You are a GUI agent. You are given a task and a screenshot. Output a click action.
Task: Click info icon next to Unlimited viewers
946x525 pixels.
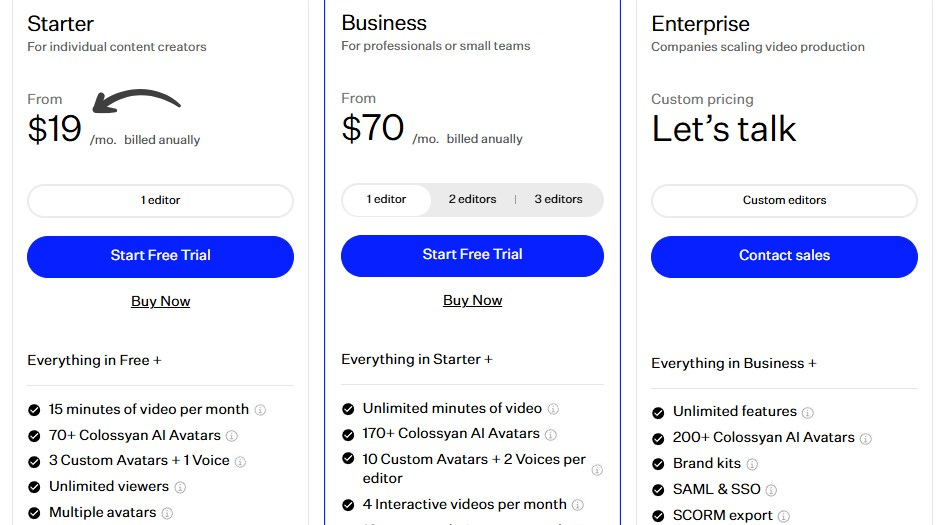180,487
